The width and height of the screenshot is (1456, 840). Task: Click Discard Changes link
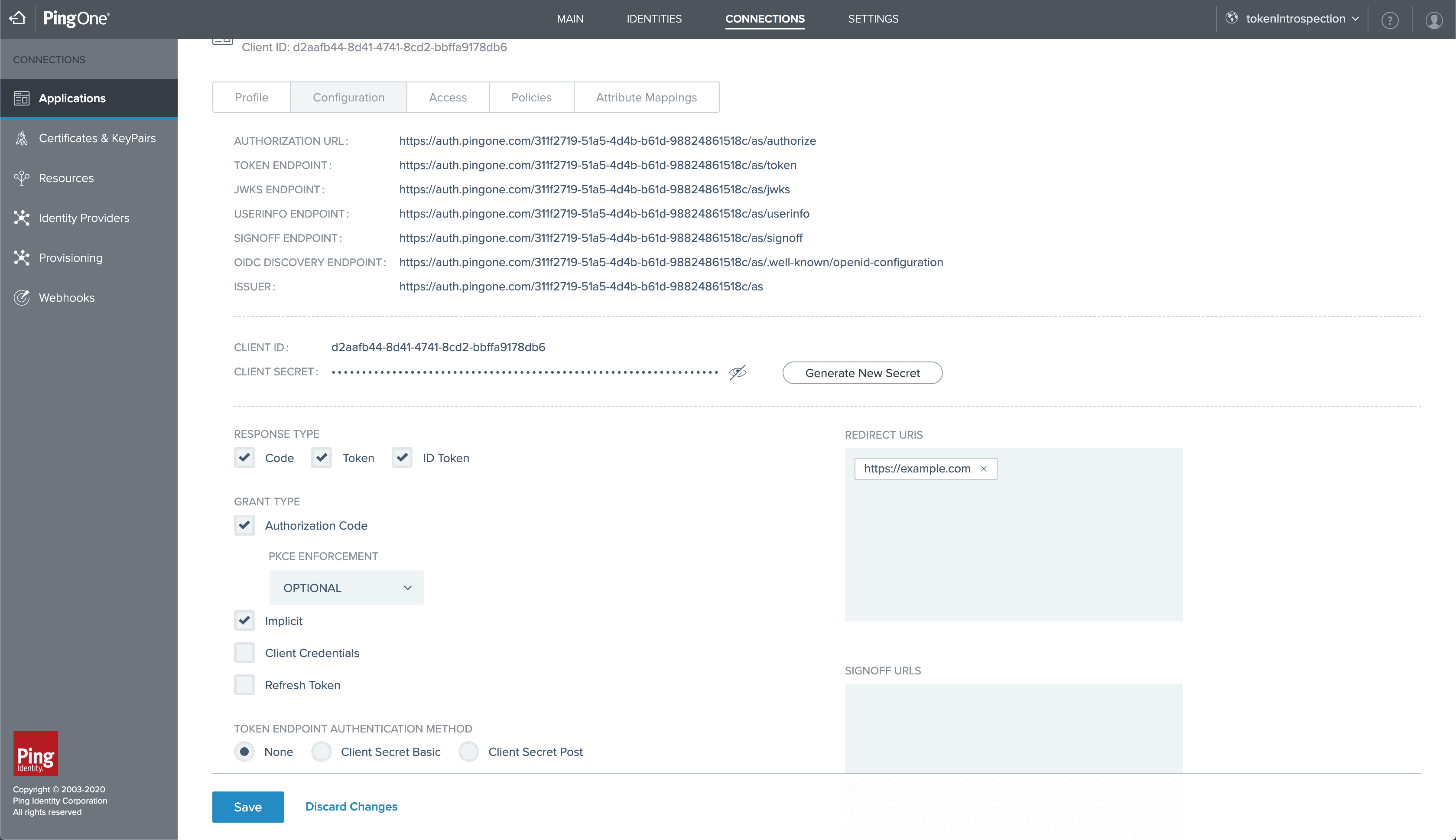point(351,807)
